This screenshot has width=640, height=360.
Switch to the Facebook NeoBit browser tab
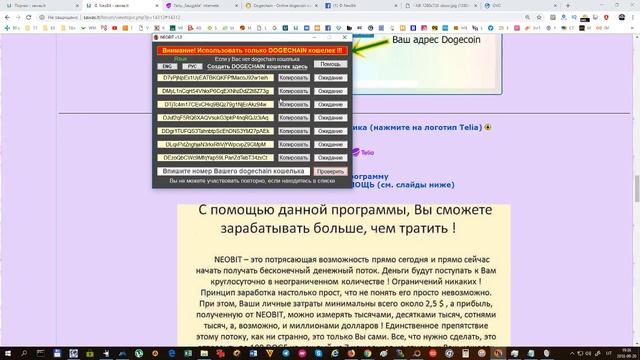pyautogui.click(x=360, y=6)
